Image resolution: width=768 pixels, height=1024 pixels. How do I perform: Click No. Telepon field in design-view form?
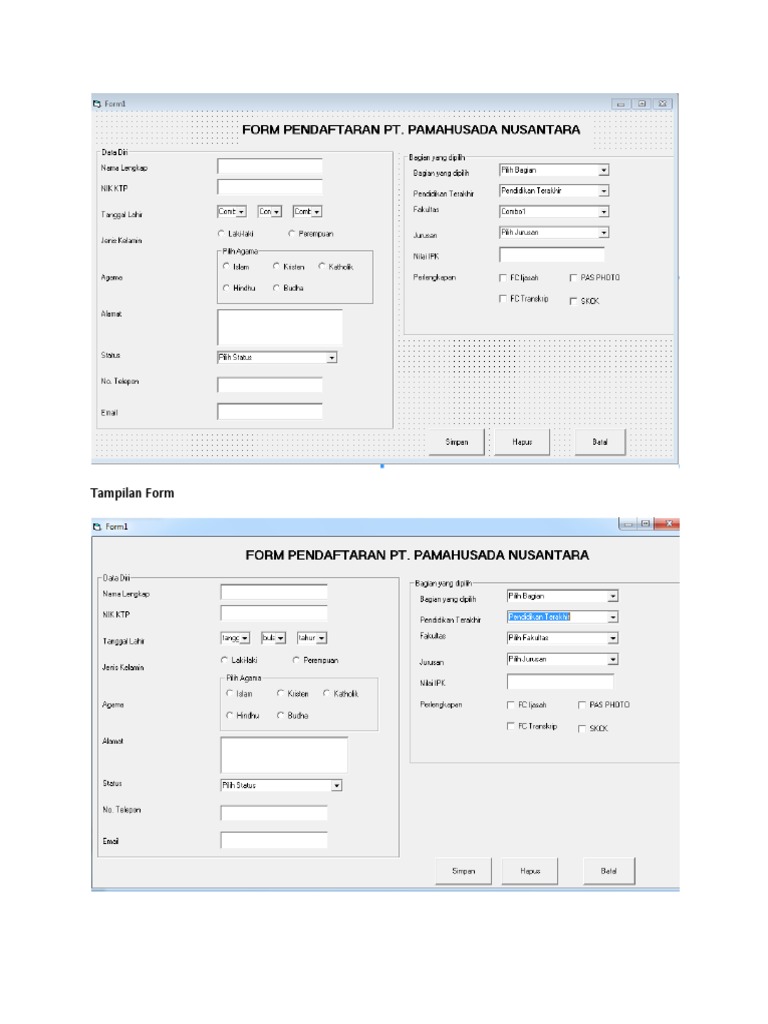[270, 385]
